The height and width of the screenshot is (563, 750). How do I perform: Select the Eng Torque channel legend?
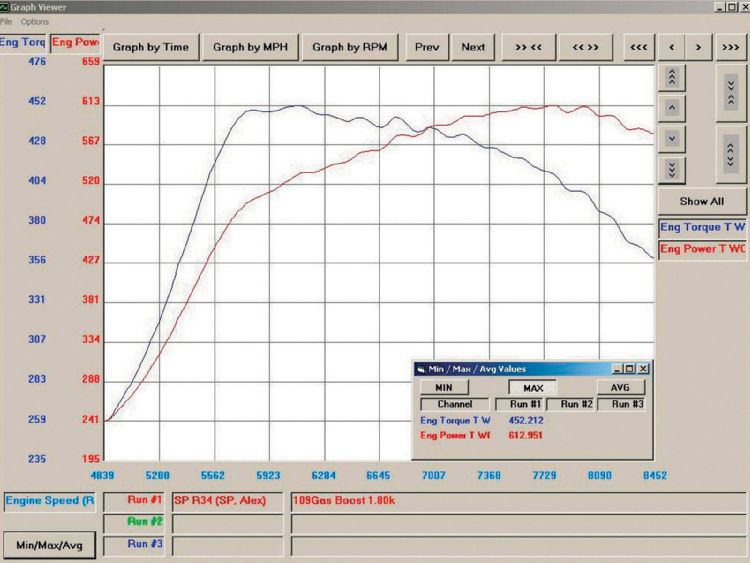pyautogui.click(x=702, y=227)
